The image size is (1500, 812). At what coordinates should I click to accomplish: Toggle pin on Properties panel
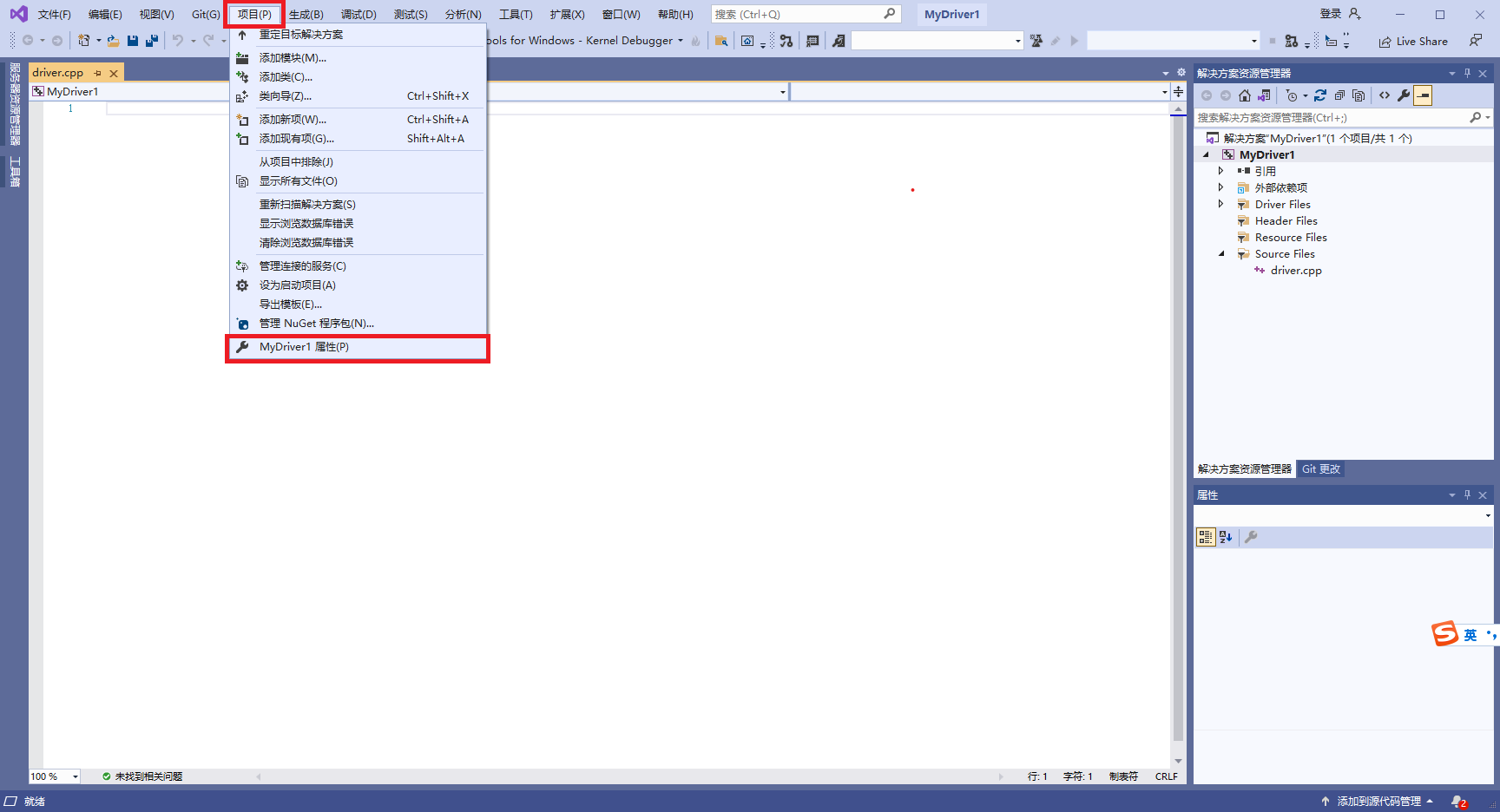click(x=1467, y=494)
